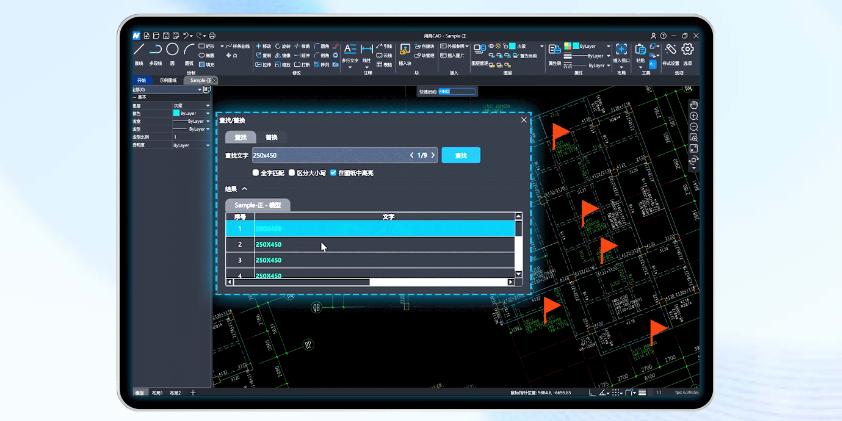This screenshot has width=842, height=421.
Task: Select the Arc (圆弧) drawing tool
Action: pos(189,50)
